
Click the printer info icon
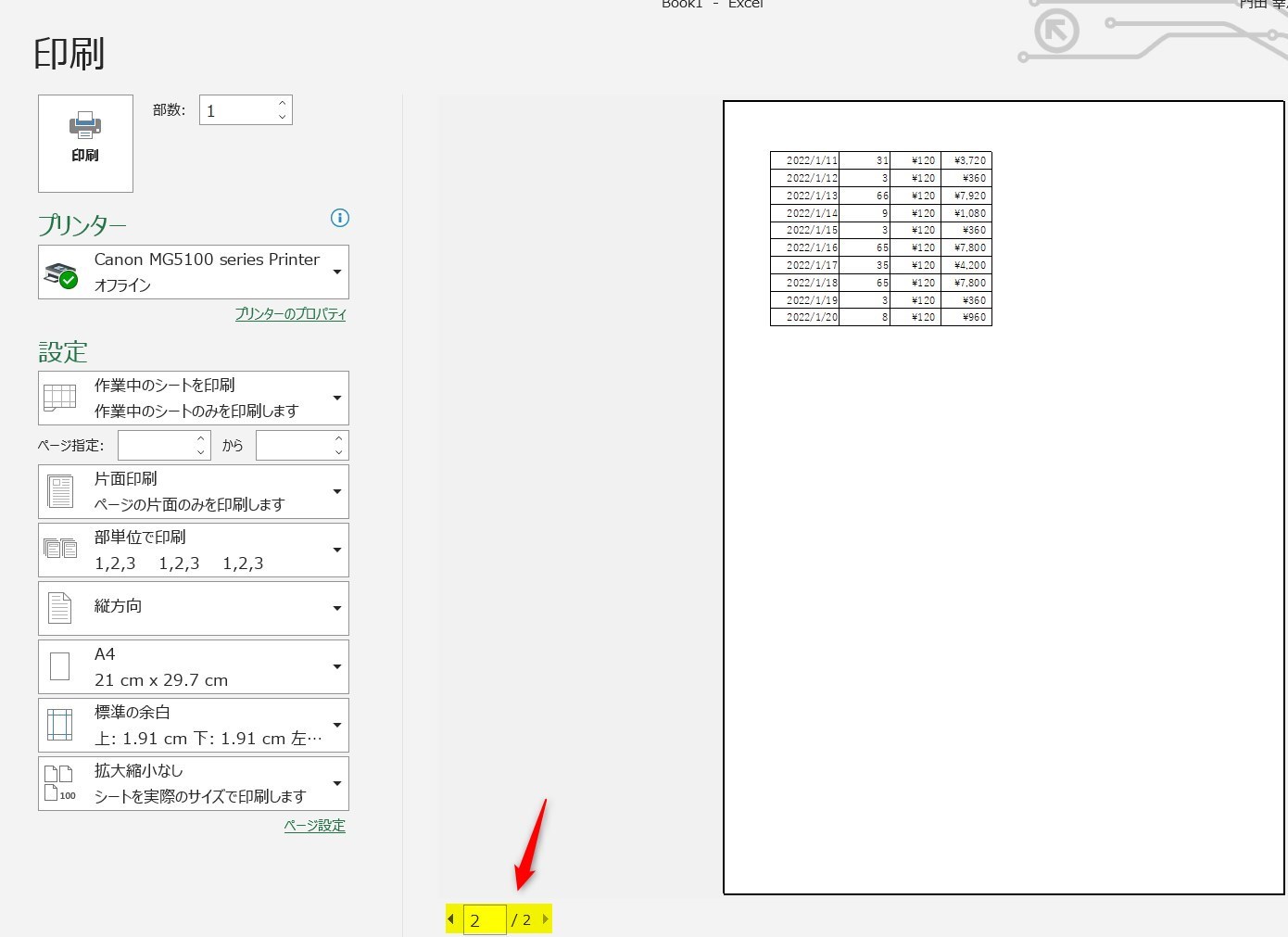[340, 218]
